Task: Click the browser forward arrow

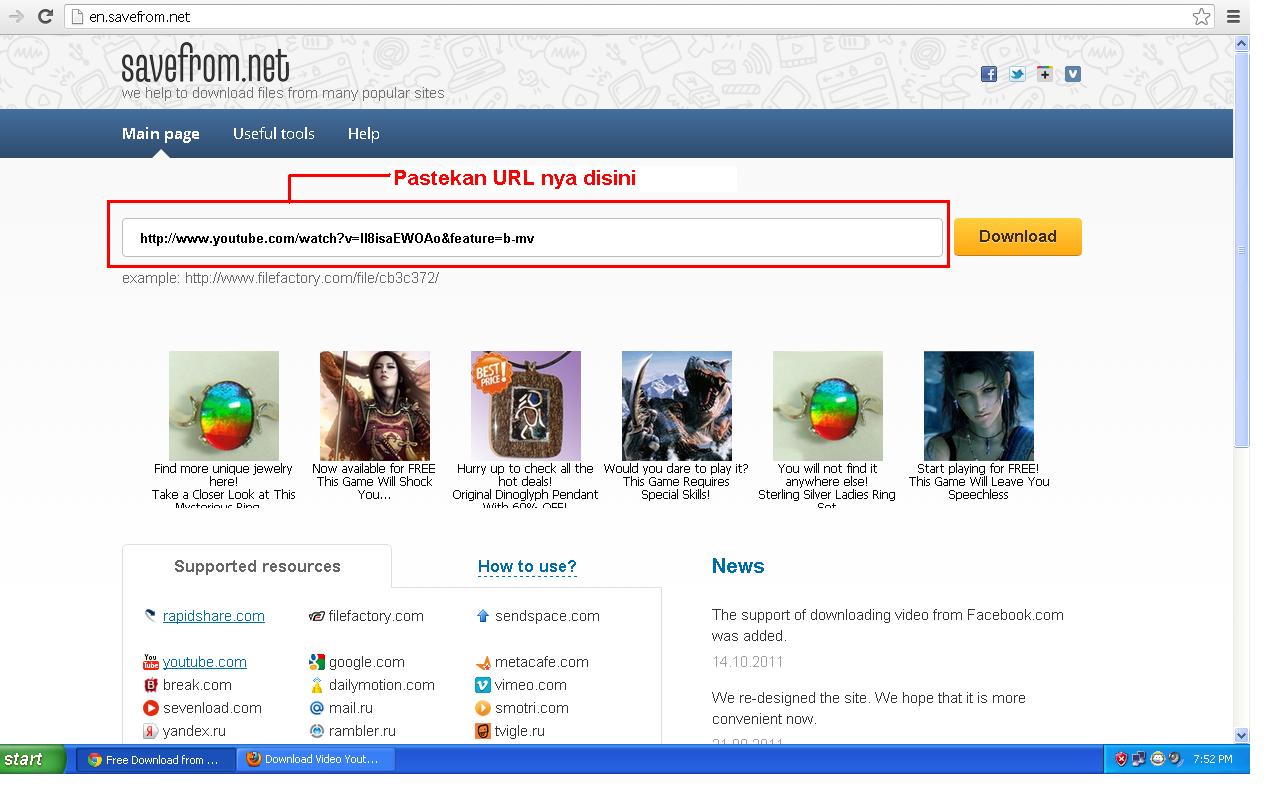Action: pyautogui.click(x=16, y=17)
